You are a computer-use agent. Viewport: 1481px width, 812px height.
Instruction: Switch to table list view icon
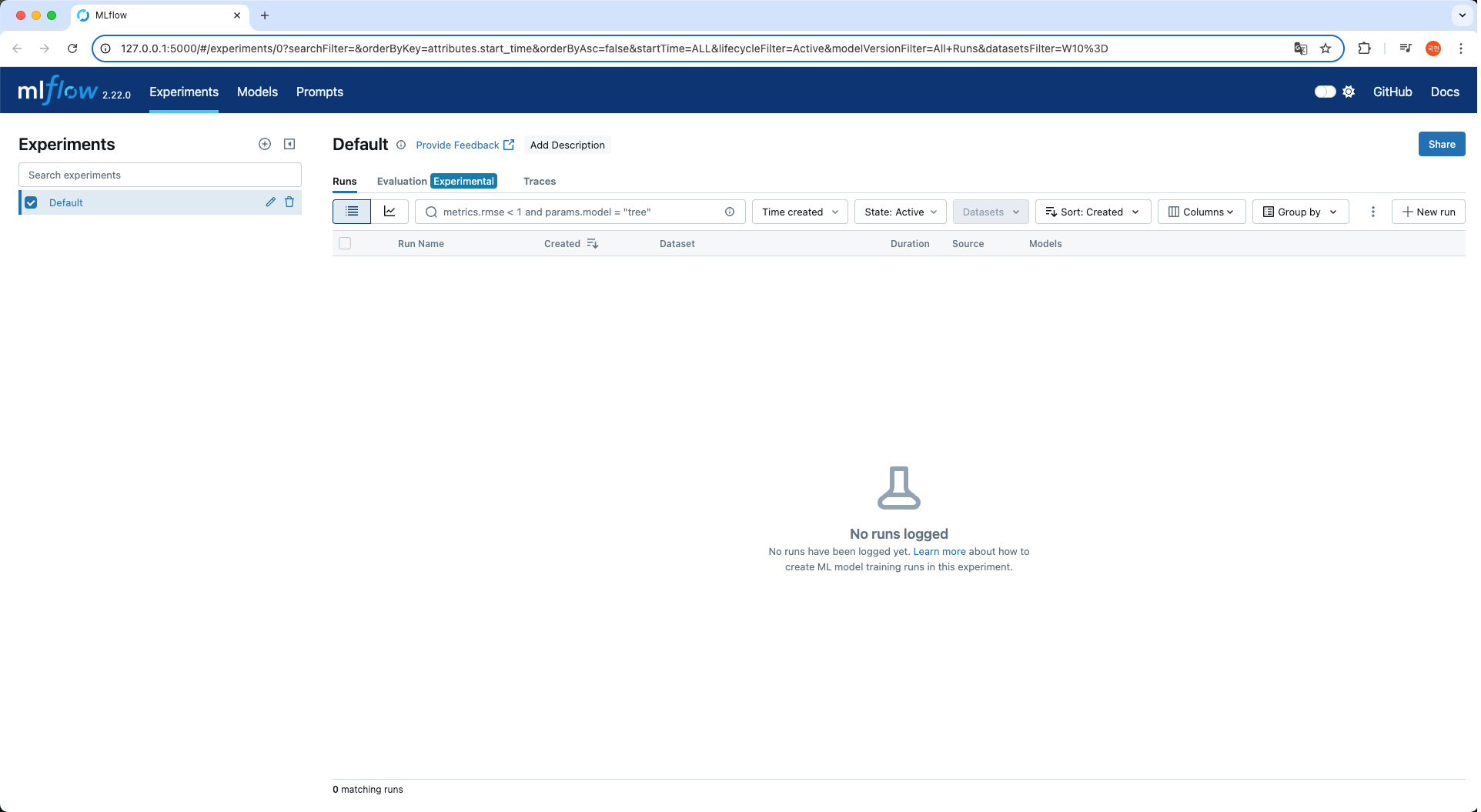(x=352, y=212)
